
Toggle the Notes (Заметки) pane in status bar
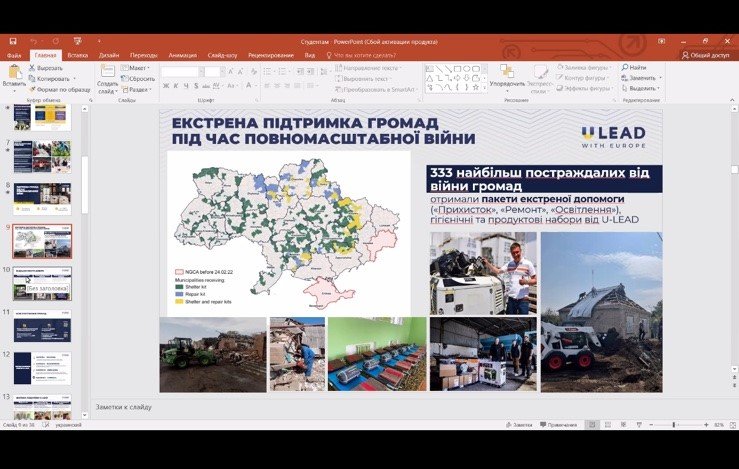click(520, 425)
